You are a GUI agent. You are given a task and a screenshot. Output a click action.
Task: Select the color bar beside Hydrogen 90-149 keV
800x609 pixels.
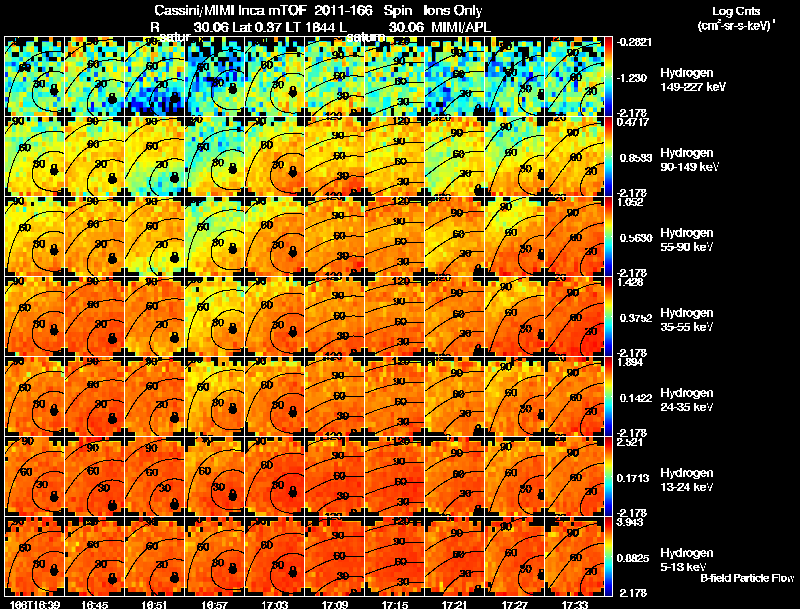click(x=608, y=157)
